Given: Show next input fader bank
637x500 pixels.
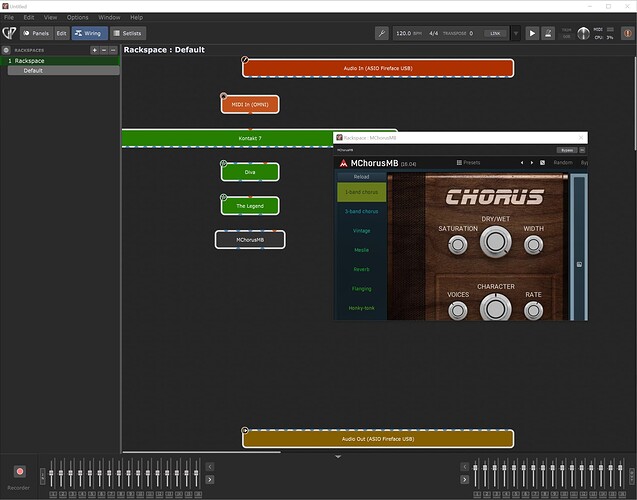Looking at the screenshot, I should (210, 480).
